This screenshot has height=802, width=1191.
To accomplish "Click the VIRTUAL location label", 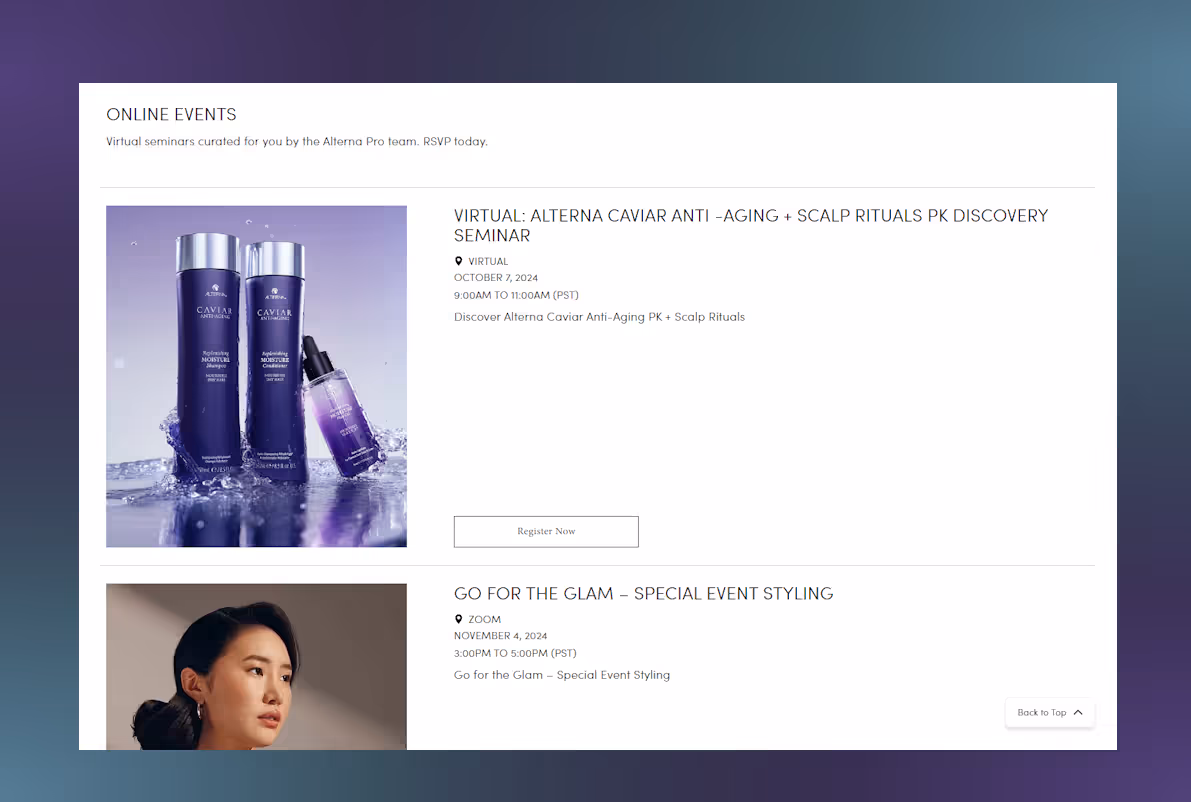I will (x=488, y=261).
